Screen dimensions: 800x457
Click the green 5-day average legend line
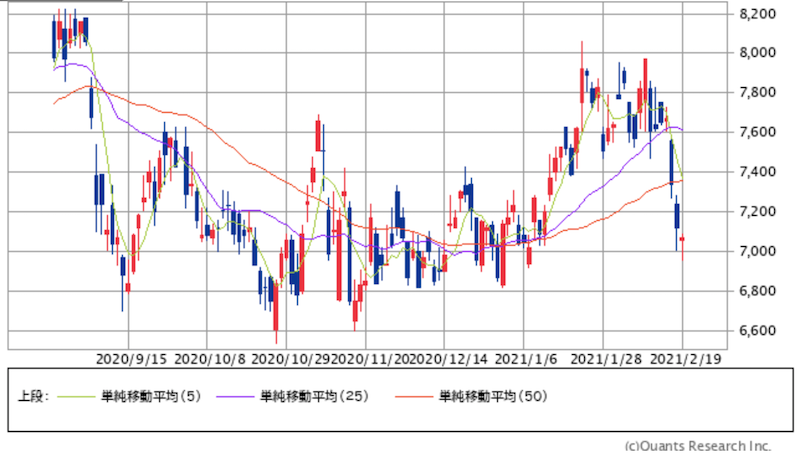pyautogui.click(x=76, y=397)
